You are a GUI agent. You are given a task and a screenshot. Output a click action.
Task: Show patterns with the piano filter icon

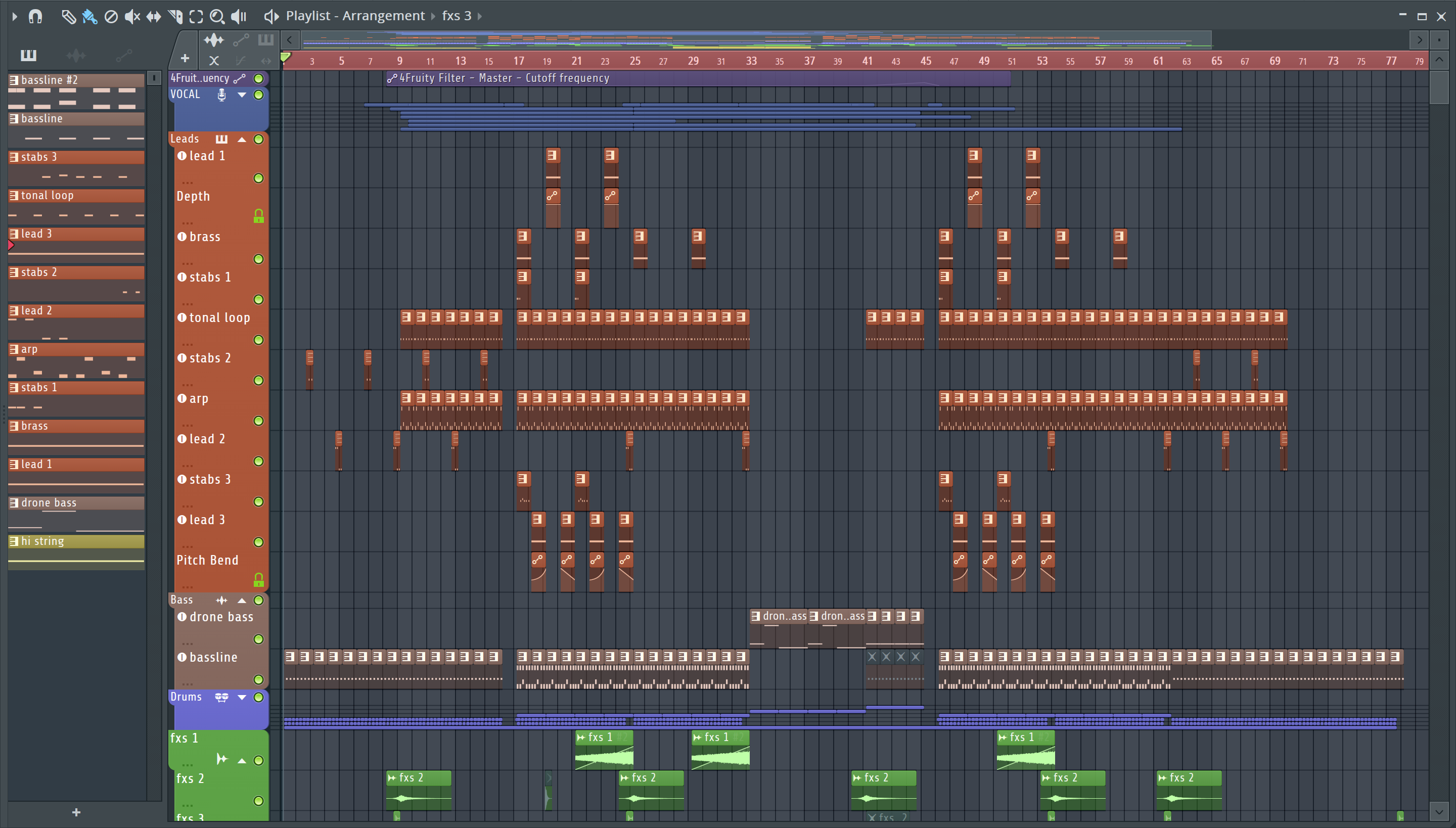point(28,55)
